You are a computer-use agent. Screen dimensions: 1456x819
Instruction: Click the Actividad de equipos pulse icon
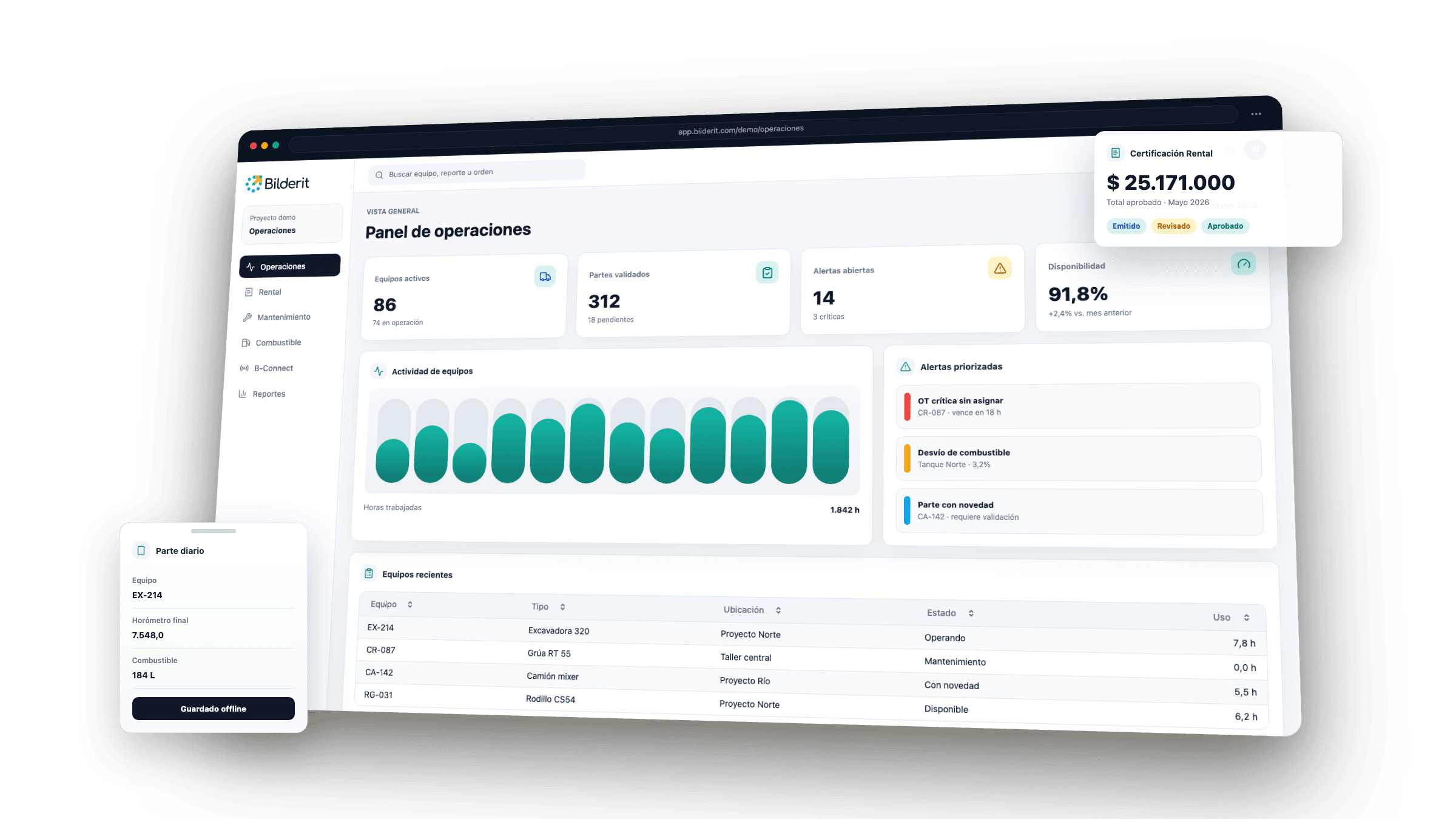[x=379, y=371]
